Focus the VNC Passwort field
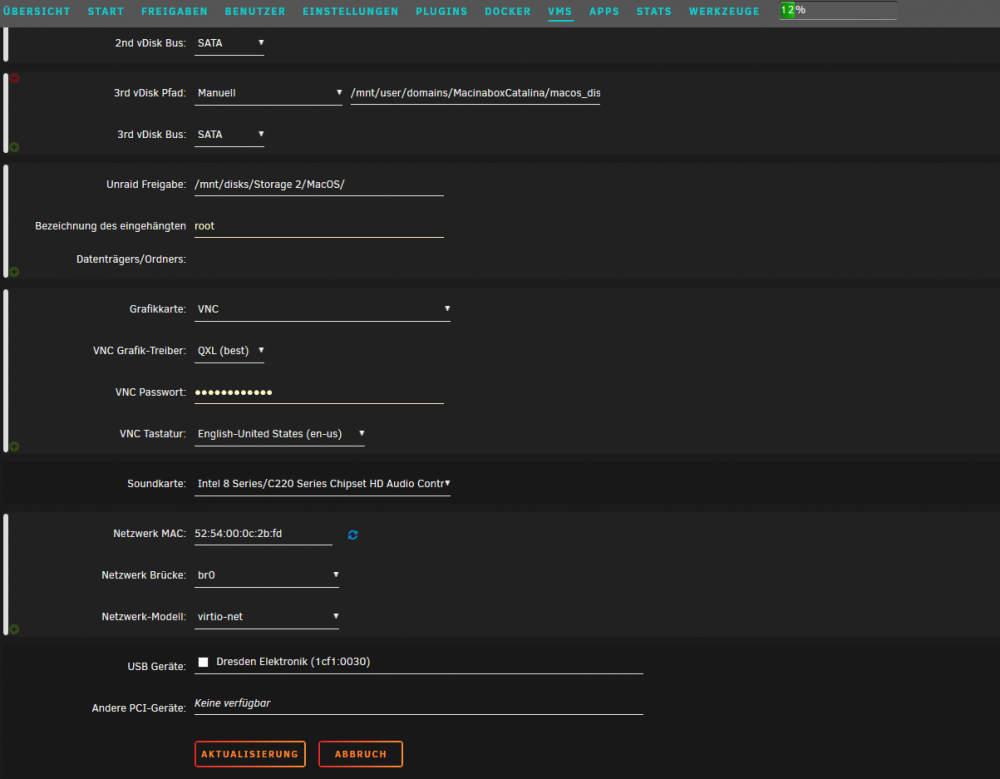 click(x=319, y=392)
